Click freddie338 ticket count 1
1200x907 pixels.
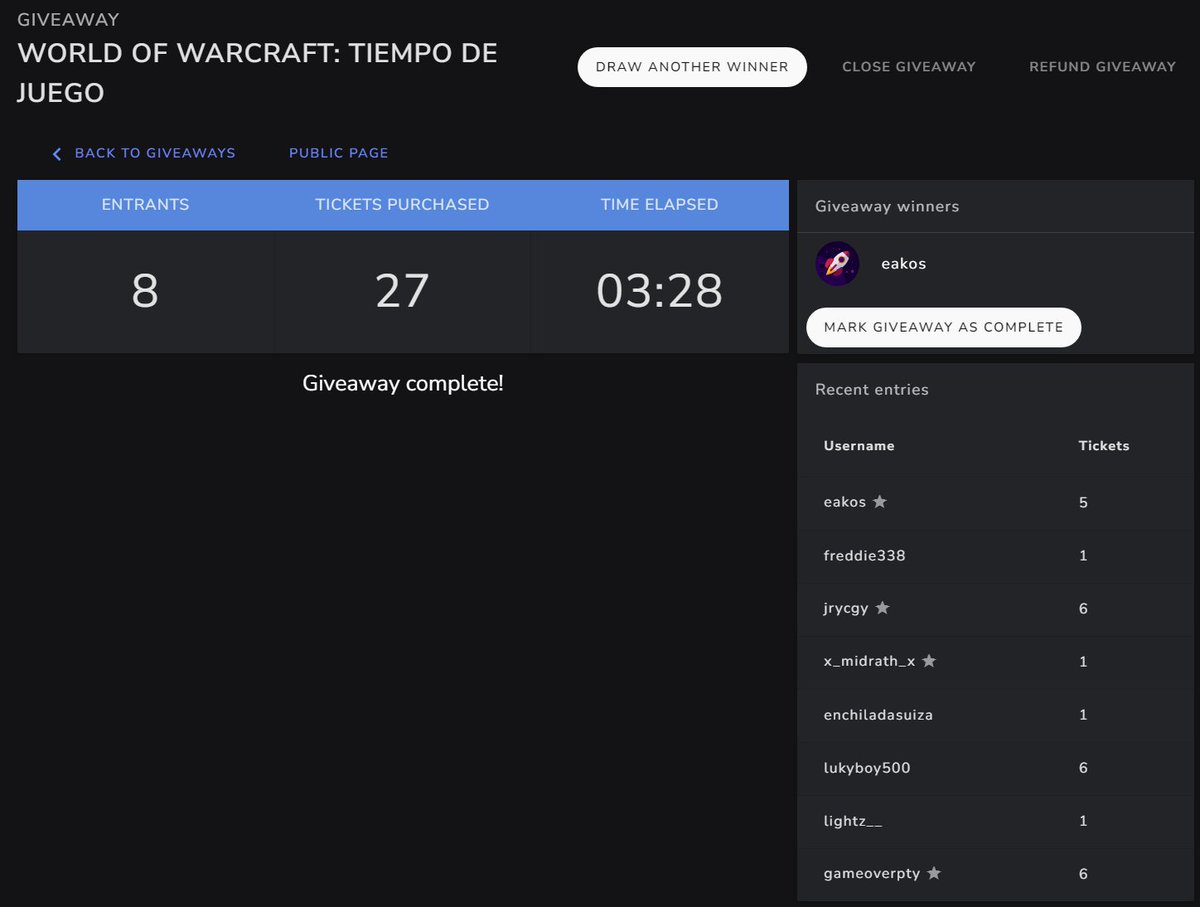[1083, 555]
